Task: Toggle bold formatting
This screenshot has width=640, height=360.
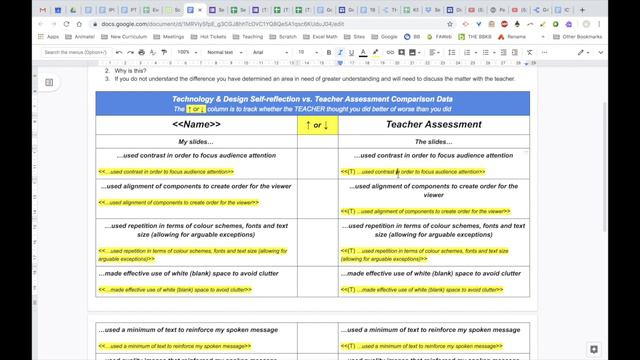Action: click(329, 52)
